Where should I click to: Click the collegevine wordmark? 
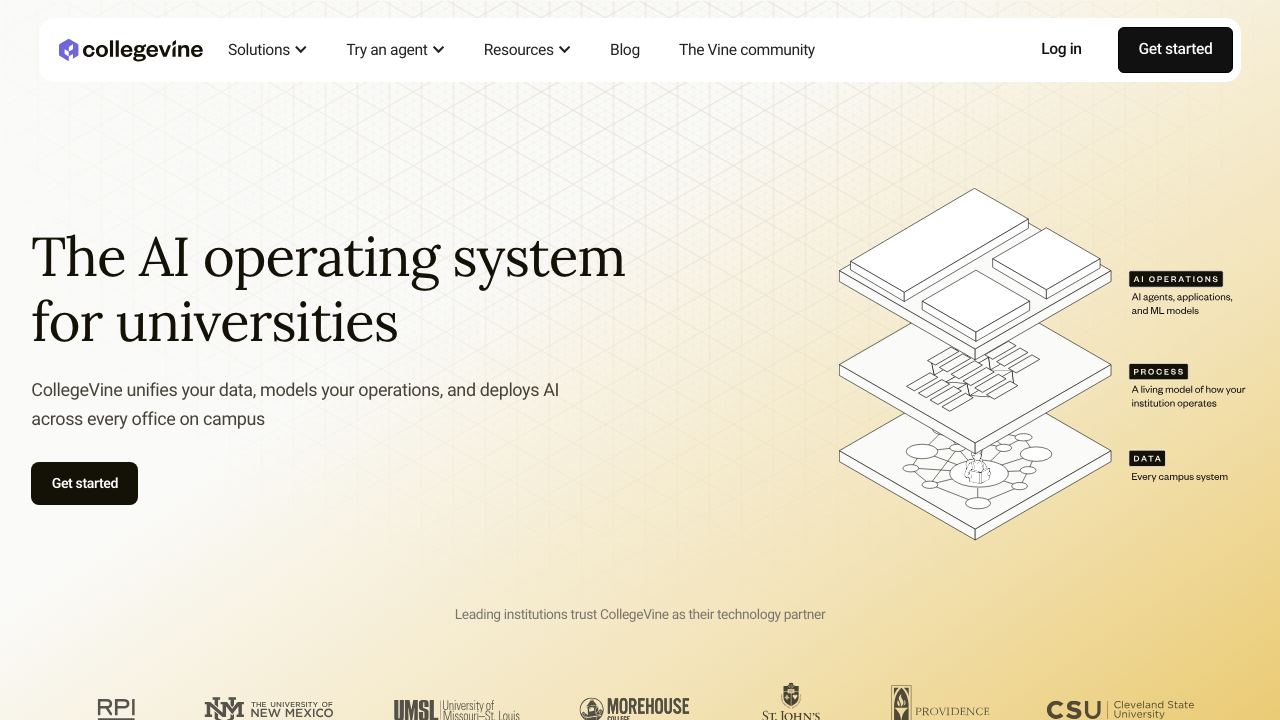click(x=143, y=50)
